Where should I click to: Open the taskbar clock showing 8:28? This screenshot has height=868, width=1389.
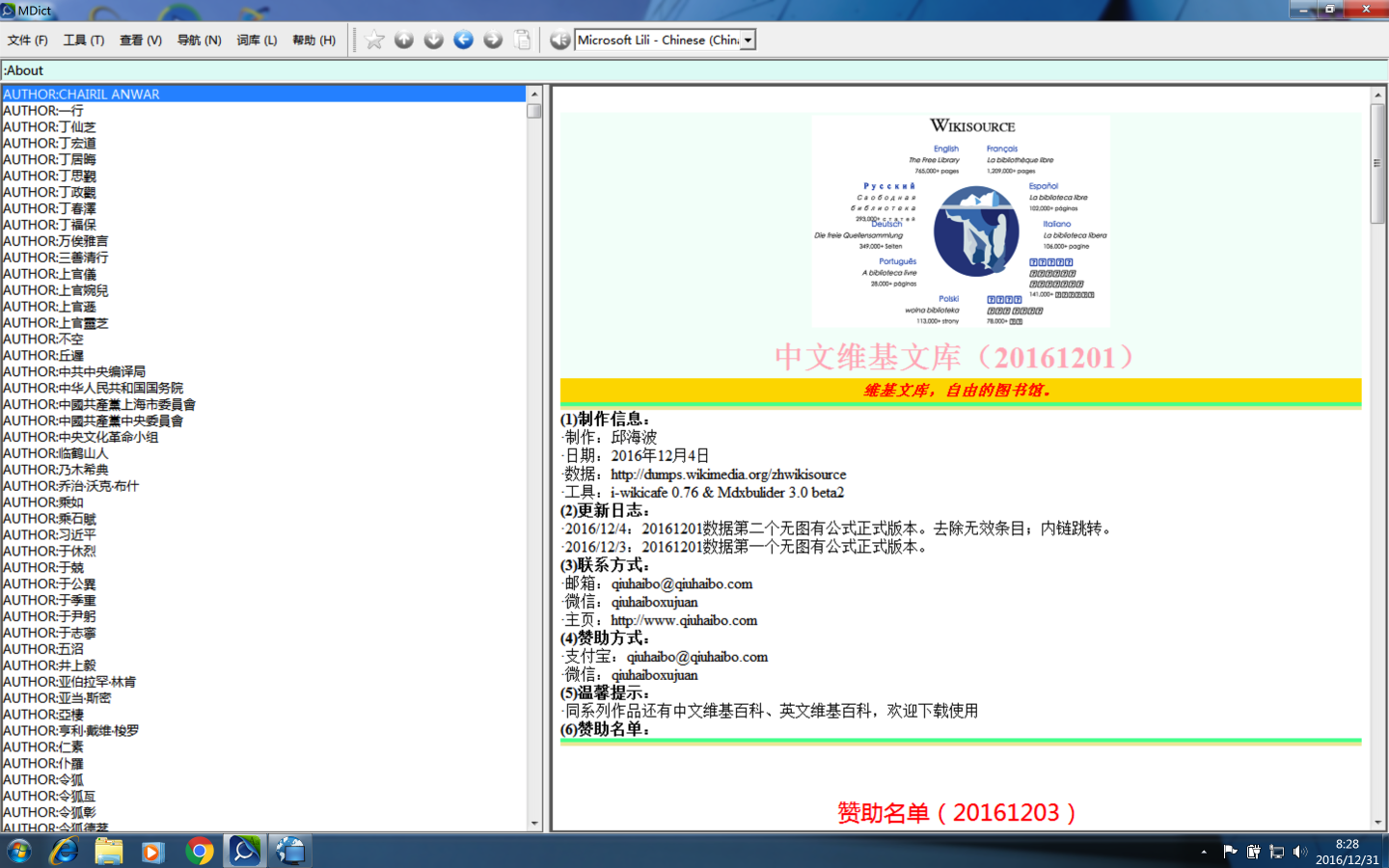1348,852
